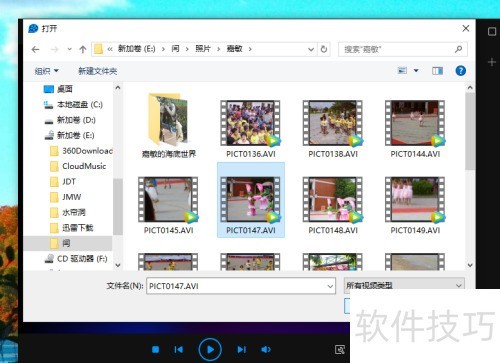The width and height of the screenshot is (500, 363).
Task: Click the player's bottom-right screenshot icon
Action: (x=340, y=350)
